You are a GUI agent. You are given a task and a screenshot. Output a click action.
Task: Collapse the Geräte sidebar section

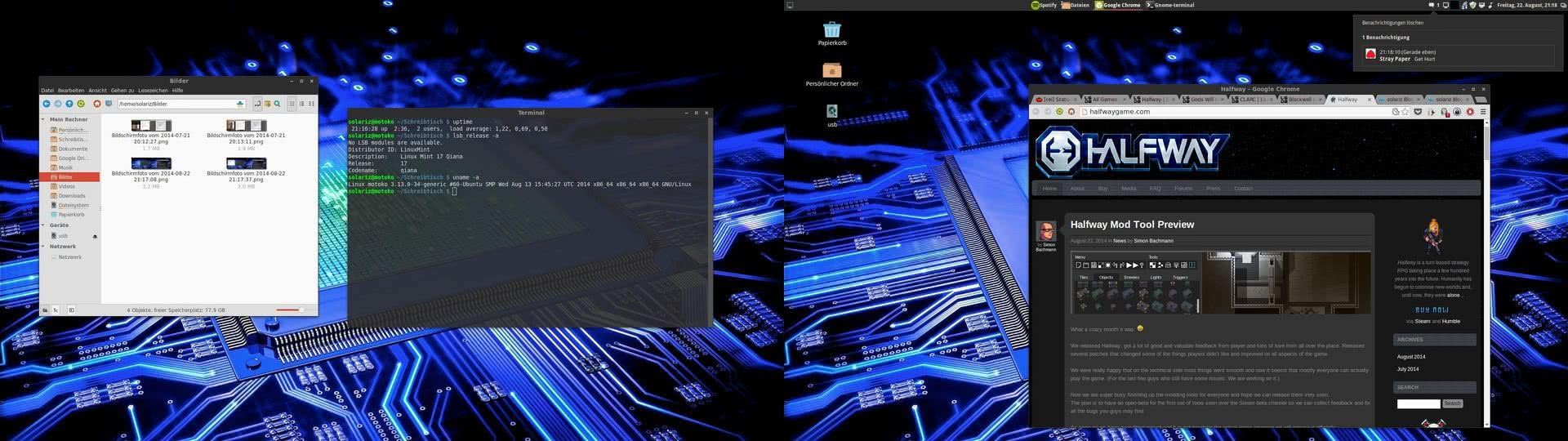tap(43, 225)
